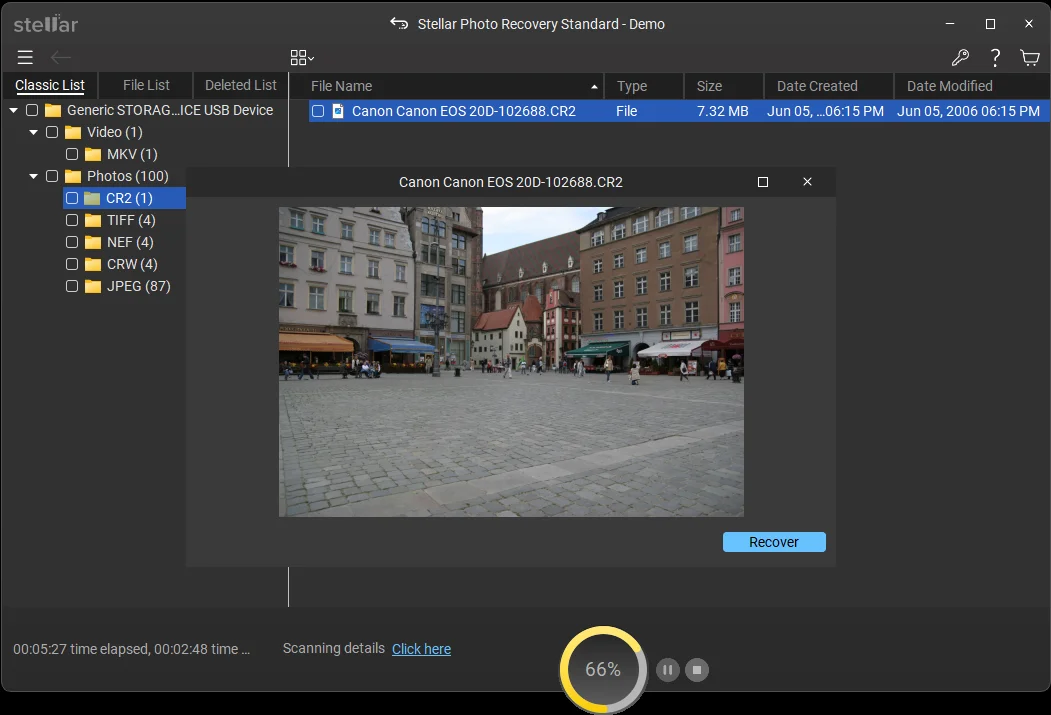Click the JPEG folder icon

[x=93, y=287]
